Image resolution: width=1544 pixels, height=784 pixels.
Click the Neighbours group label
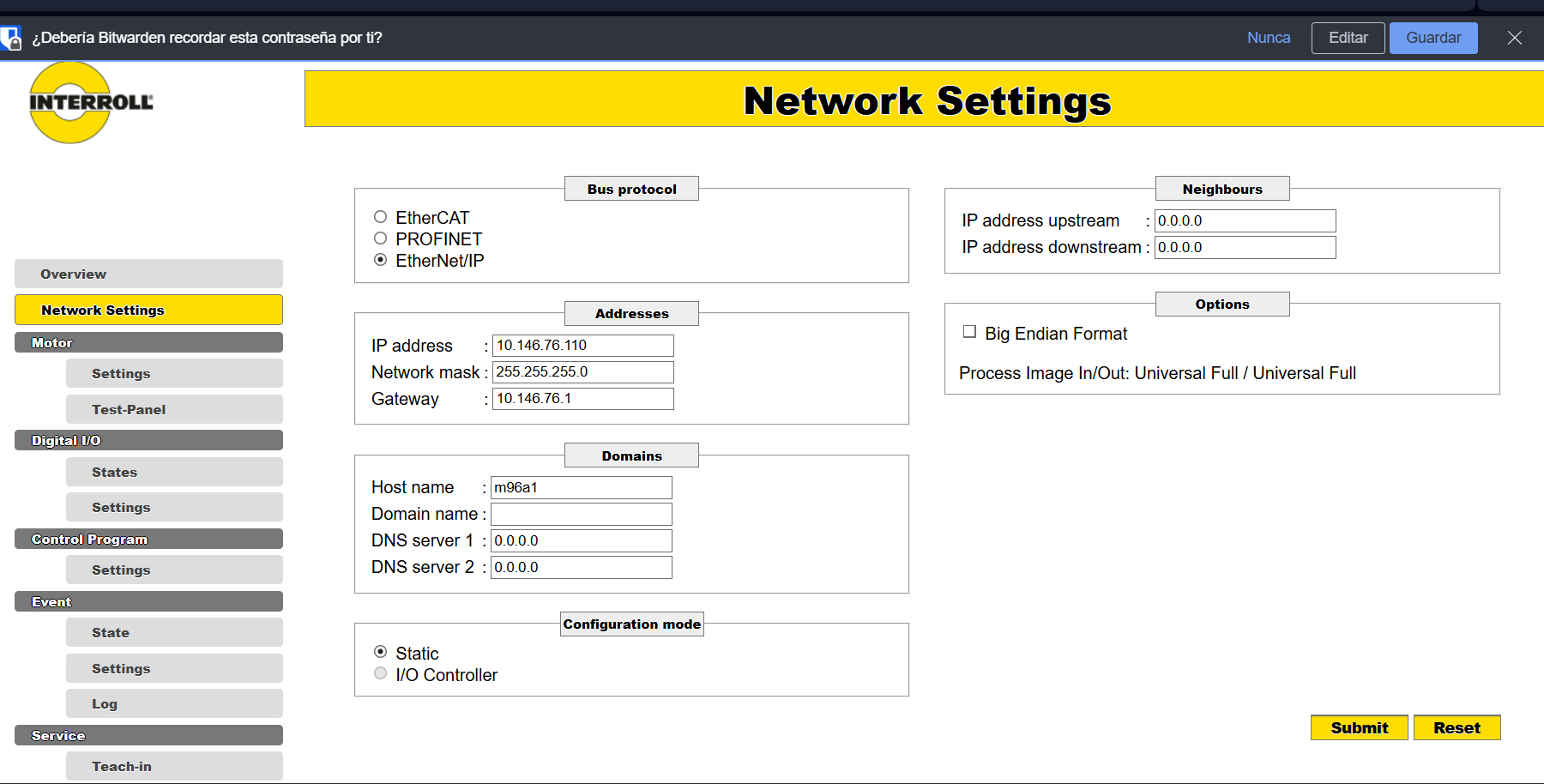tap(1222, 189)
